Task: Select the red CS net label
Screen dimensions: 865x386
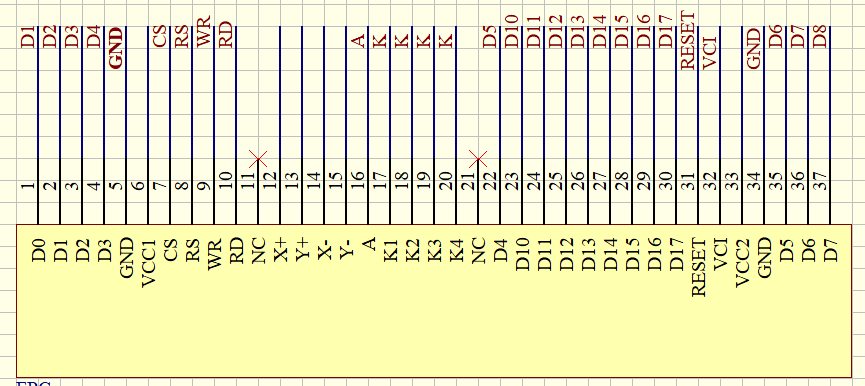Action: 160,37
